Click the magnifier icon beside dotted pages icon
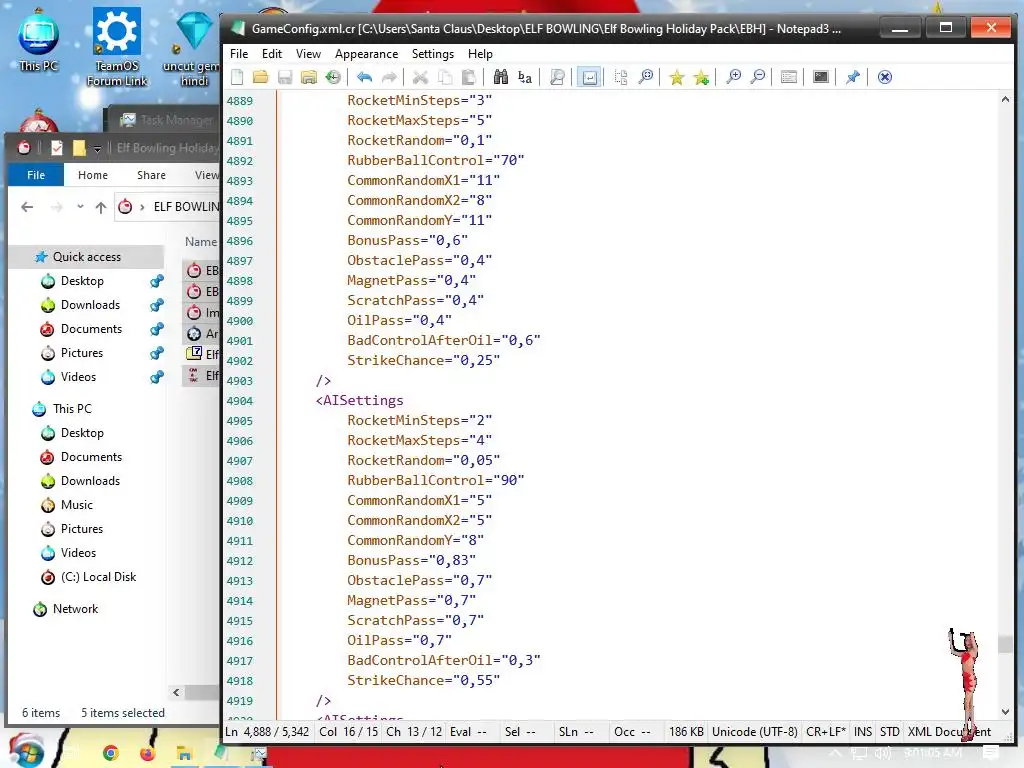1024x768 pixels. 645,77
